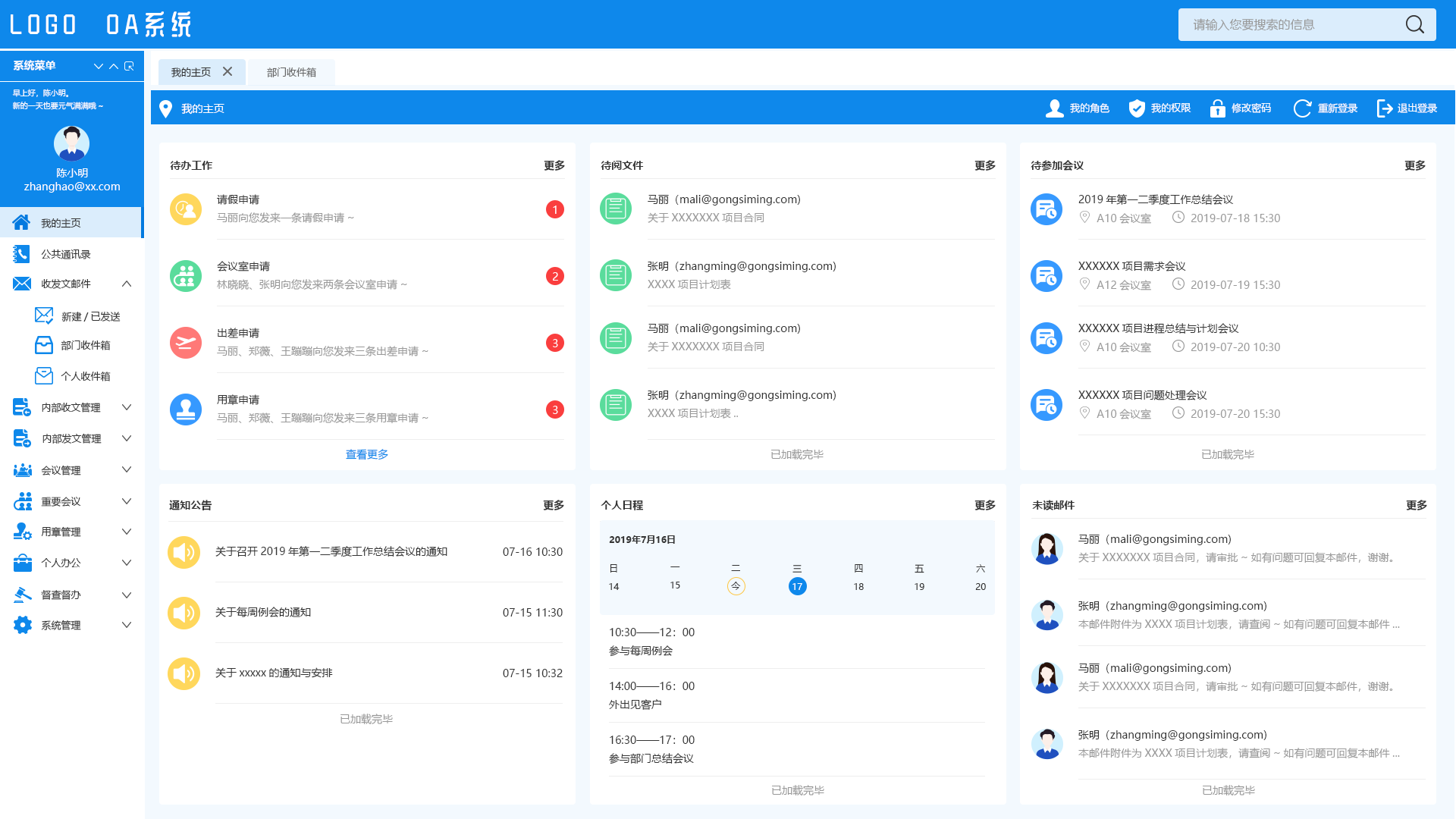Screen dimensions: 1456x819
Task: Select day 17 in personal schedule calendar
Action: point(797,586)
